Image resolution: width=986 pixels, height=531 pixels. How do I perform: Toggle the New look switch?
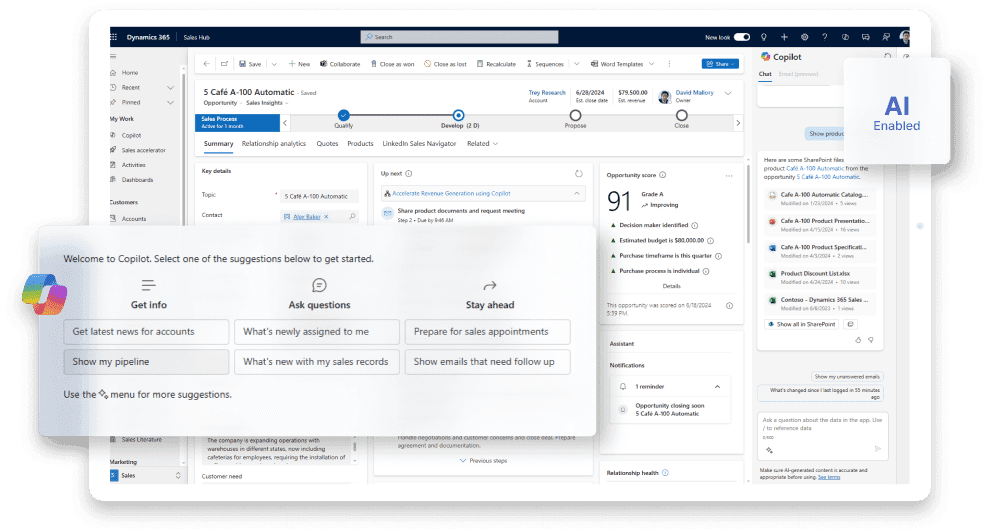coord(741,37)
